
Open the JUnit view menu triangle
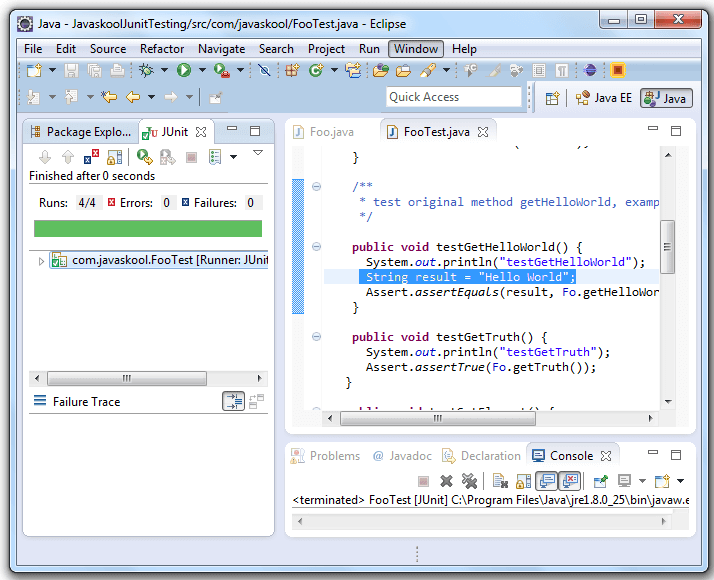(257, 153)
